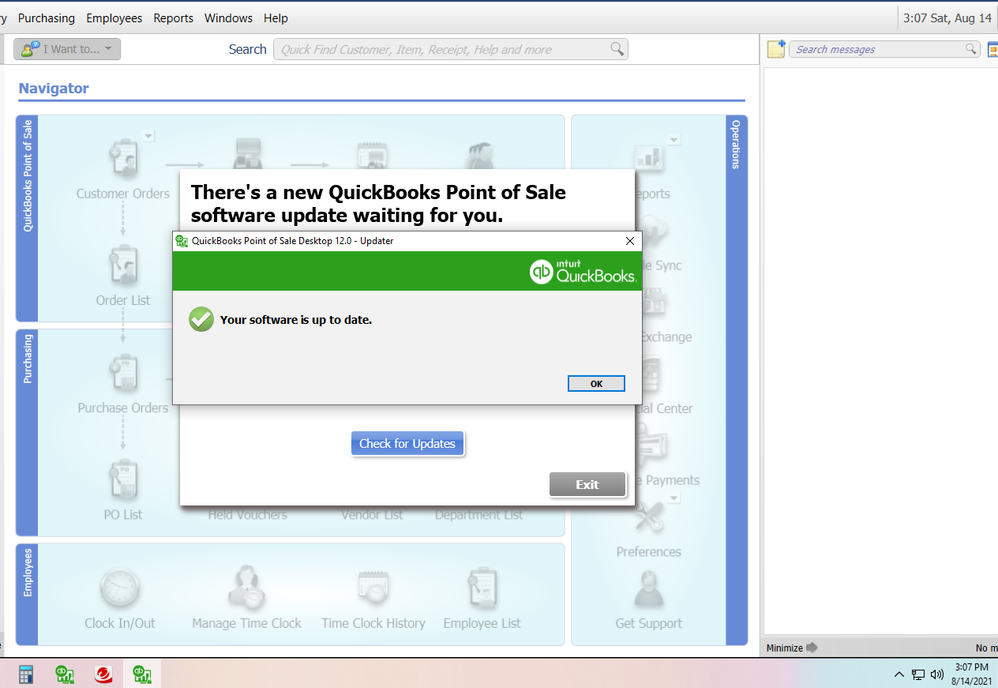Open the Employees menu
This screenshot has width=998, height=688.
tap(114, 18)
